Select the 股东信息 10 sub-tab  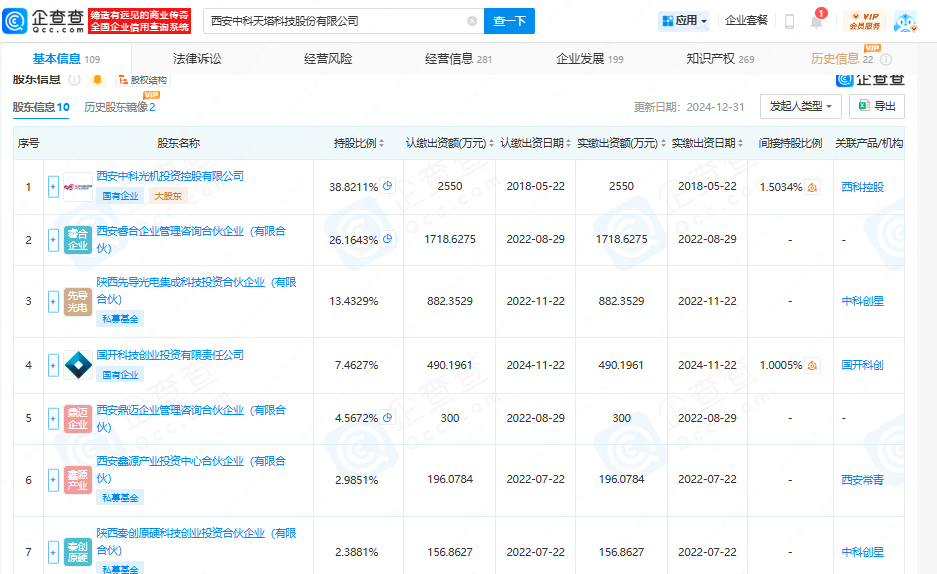(x=41, y=108)
